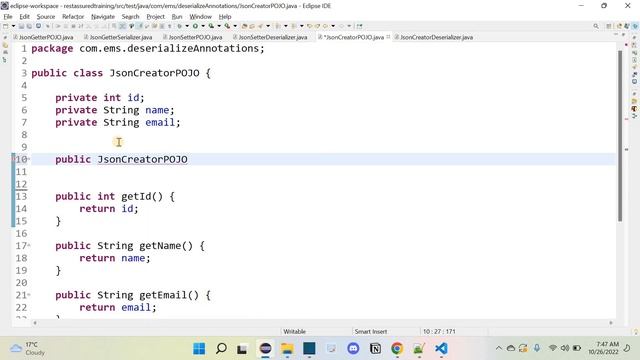Open the Debug dropdown arrow
This screenshot has width=640, height=360.
(x=187, y=26)
